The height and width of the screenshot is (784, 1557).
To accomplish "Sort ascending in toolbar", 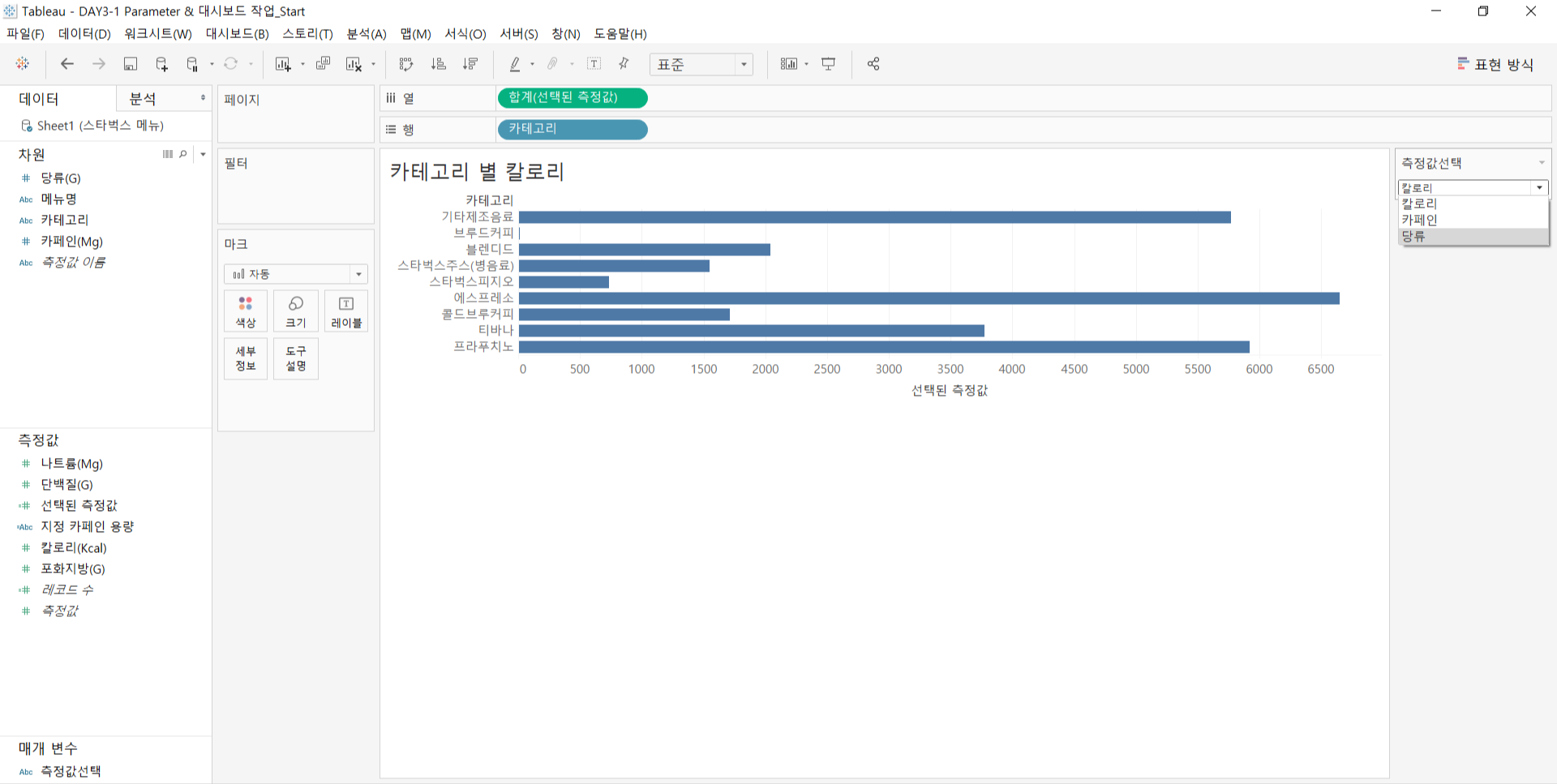I will 439,64.
